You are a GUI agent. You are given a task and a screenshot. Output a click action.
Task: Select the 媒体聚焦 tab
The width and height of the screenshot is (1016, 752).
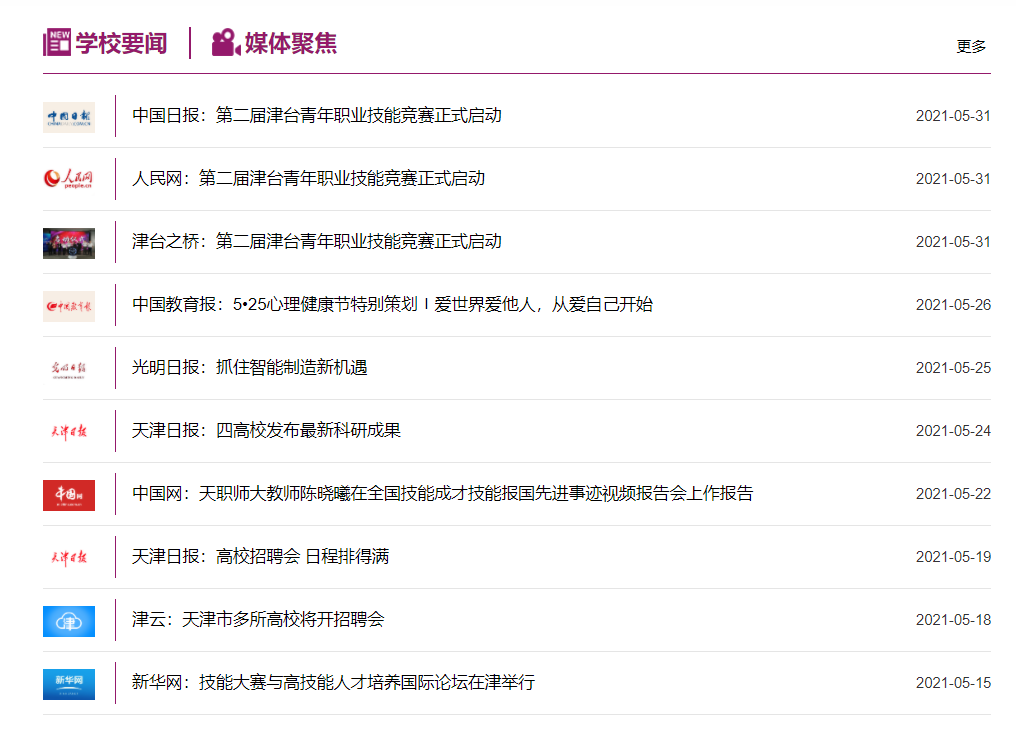[275, 43]
